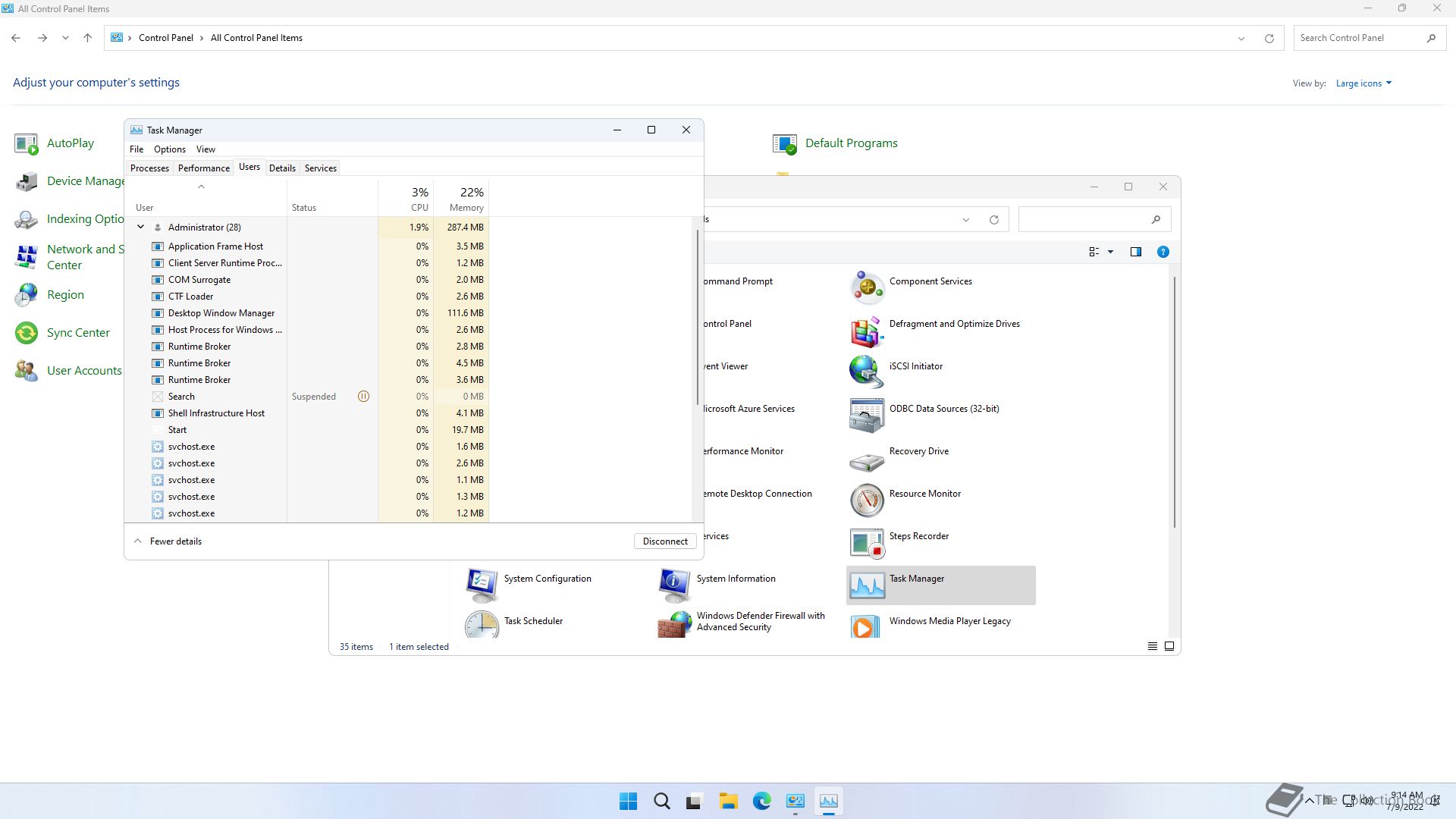The height and width of the screenshot is (819, 1456).
Task: Click the search box in the tools window
Action: (x=1094, y=220)
